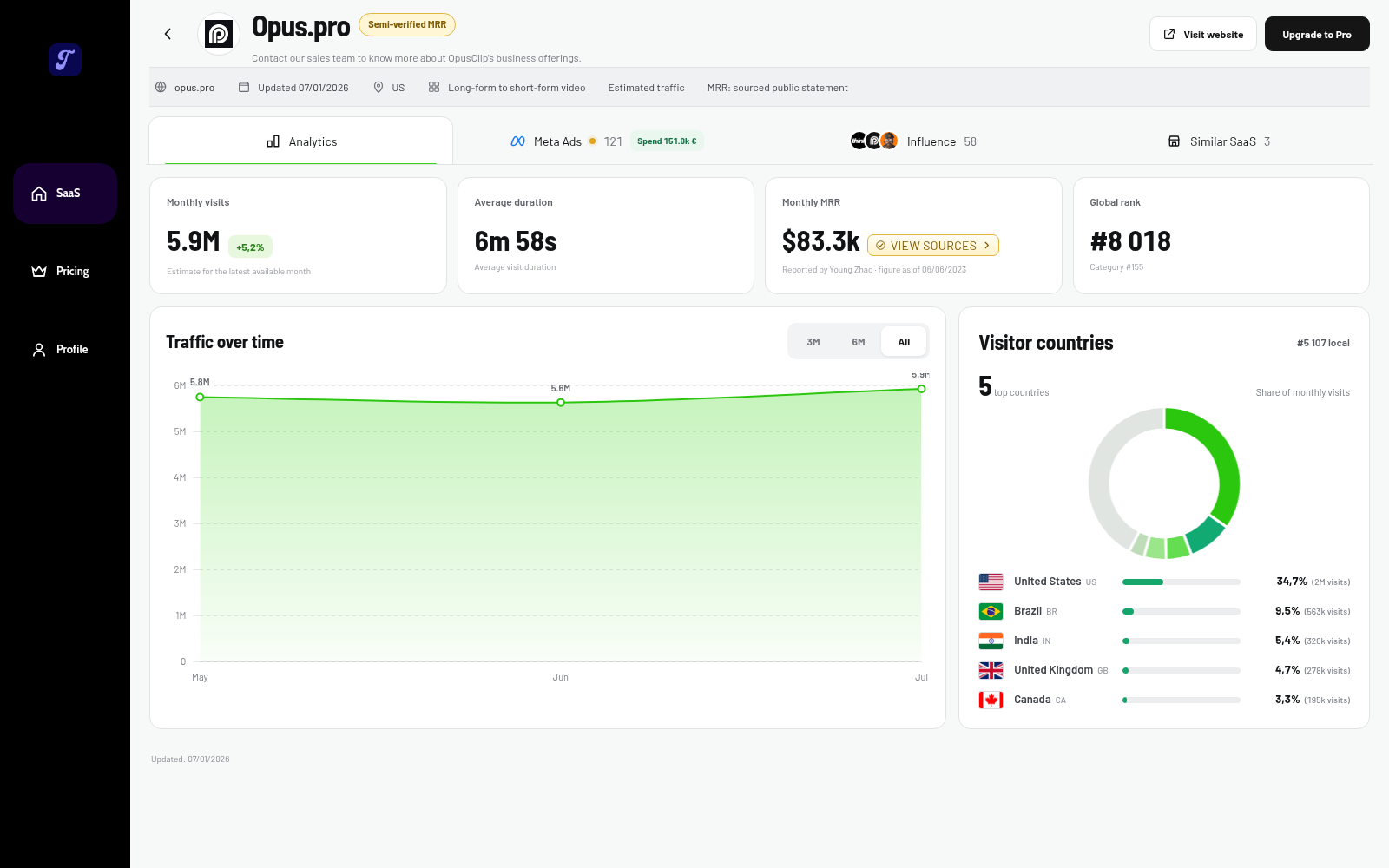Click the location pin icon beside US
This screenshot has width=1389, height=868.
[x=379, y=87]
